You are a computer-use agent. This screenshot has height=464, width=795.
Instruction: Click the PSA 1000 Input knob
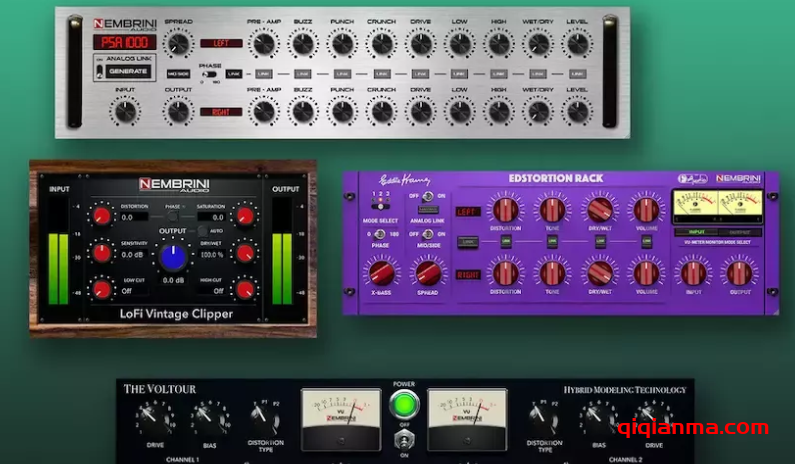(x=125, y=112)
